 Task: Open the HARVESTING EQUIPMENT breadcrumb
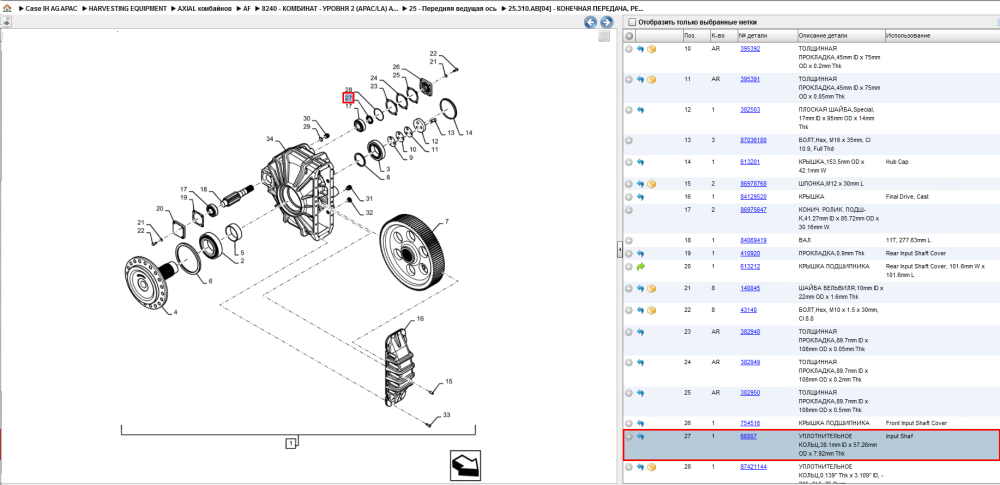tap(128, 9)
